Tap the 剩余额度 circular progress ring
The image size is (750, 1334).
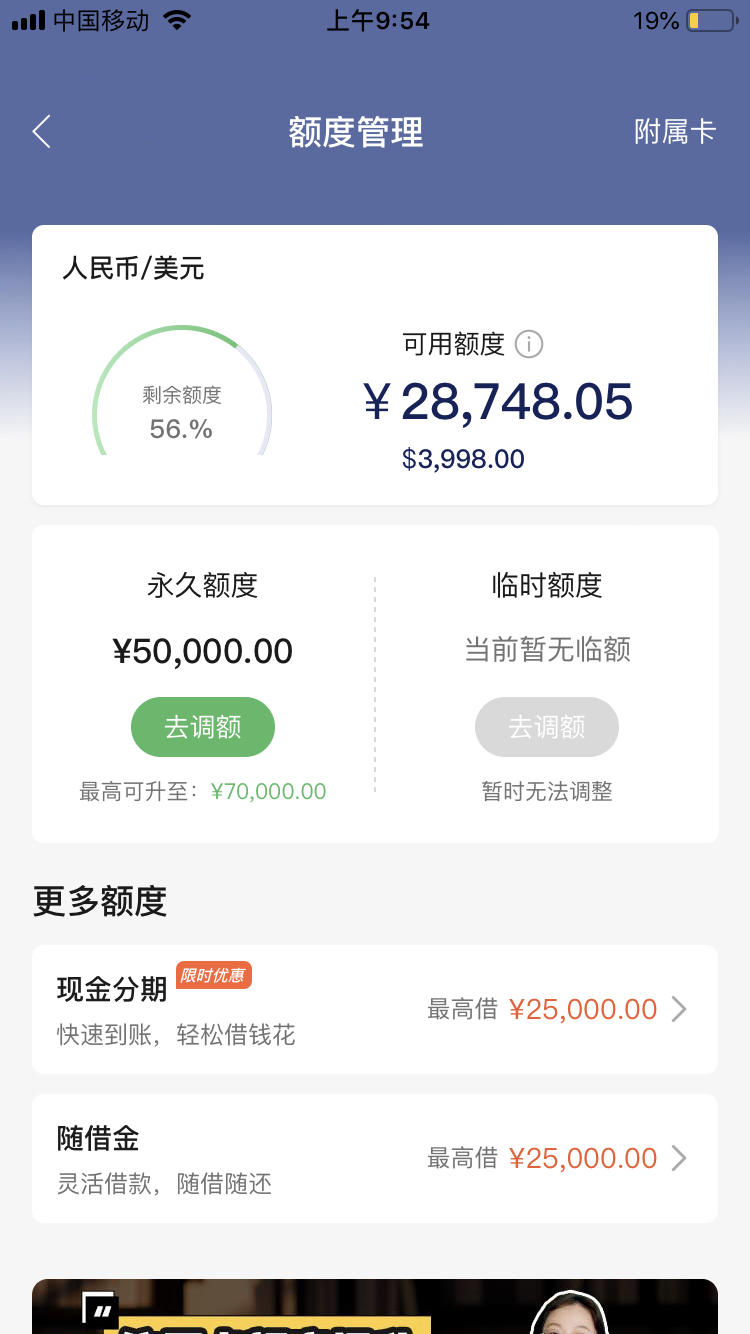182,392
